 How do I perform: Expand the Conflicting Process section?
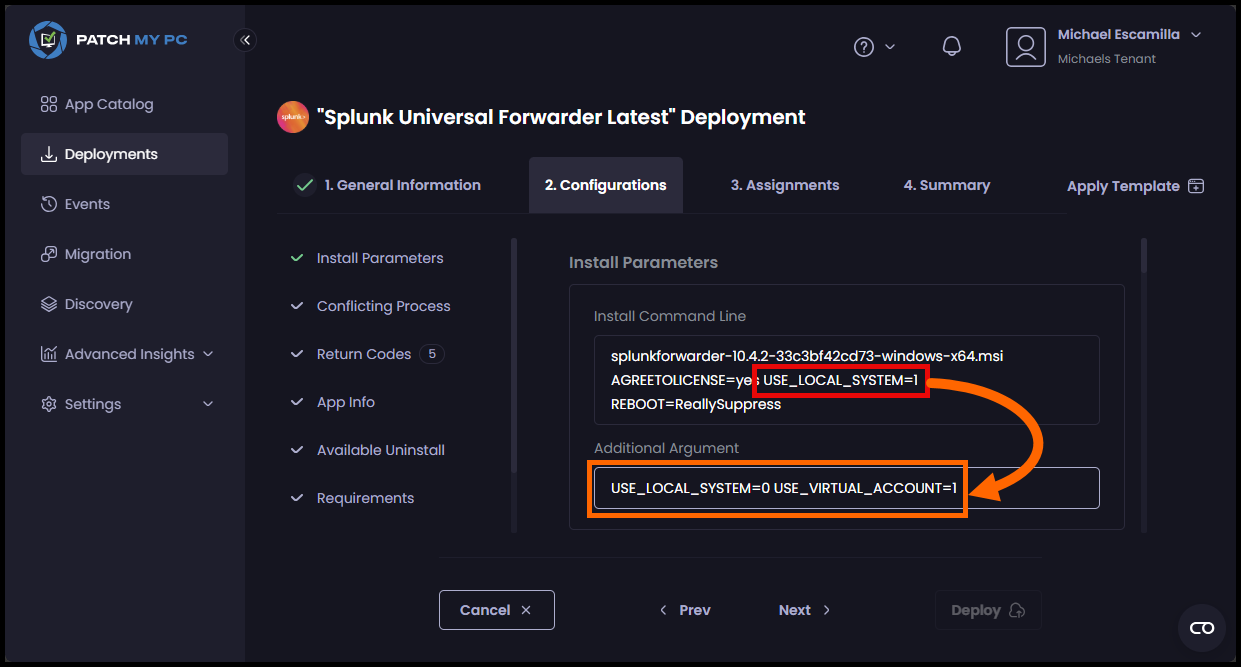coord(384,306)
